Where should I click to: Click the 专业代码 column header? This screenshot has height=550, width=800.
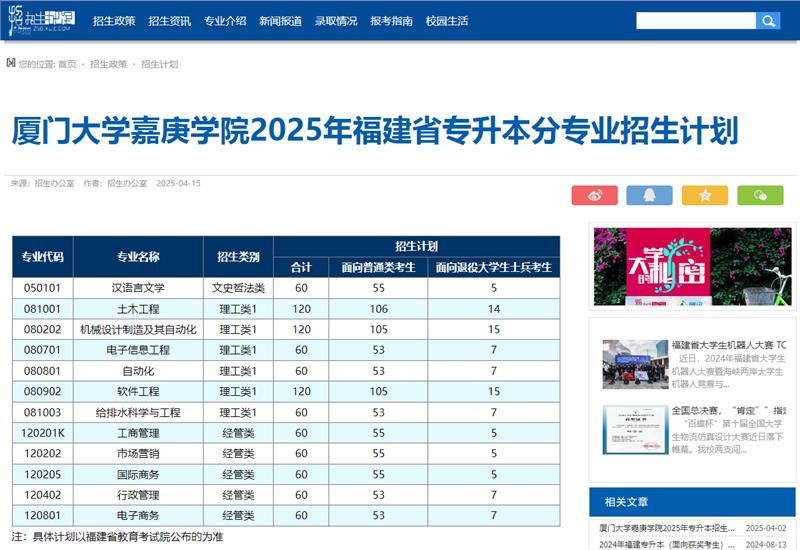(43, 257)
